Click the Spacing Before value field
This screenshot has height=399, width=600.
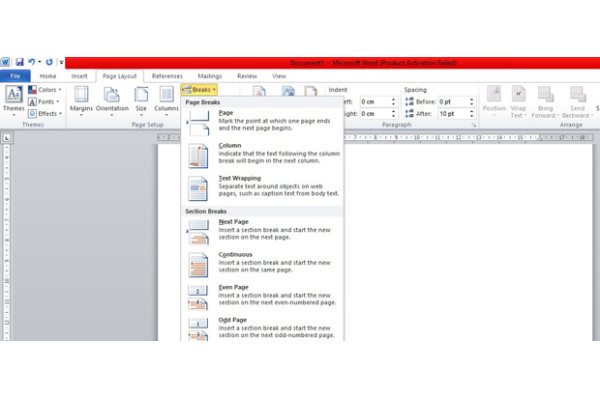[x=453, y=102]
